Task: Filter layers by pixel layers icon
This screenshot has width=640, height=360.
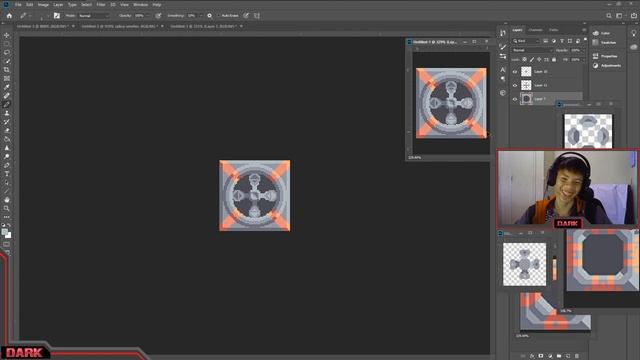Action: [546, 41]
